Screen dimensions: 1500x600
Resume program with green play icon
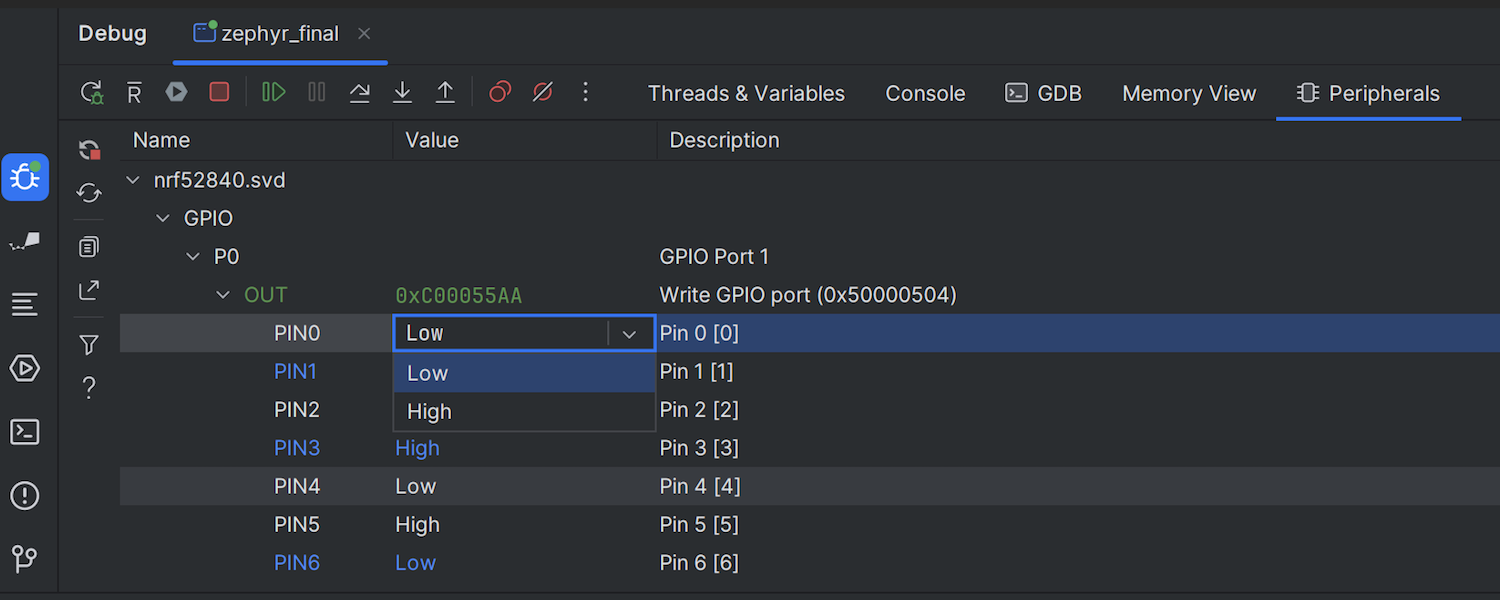click(x=273, y=93)
